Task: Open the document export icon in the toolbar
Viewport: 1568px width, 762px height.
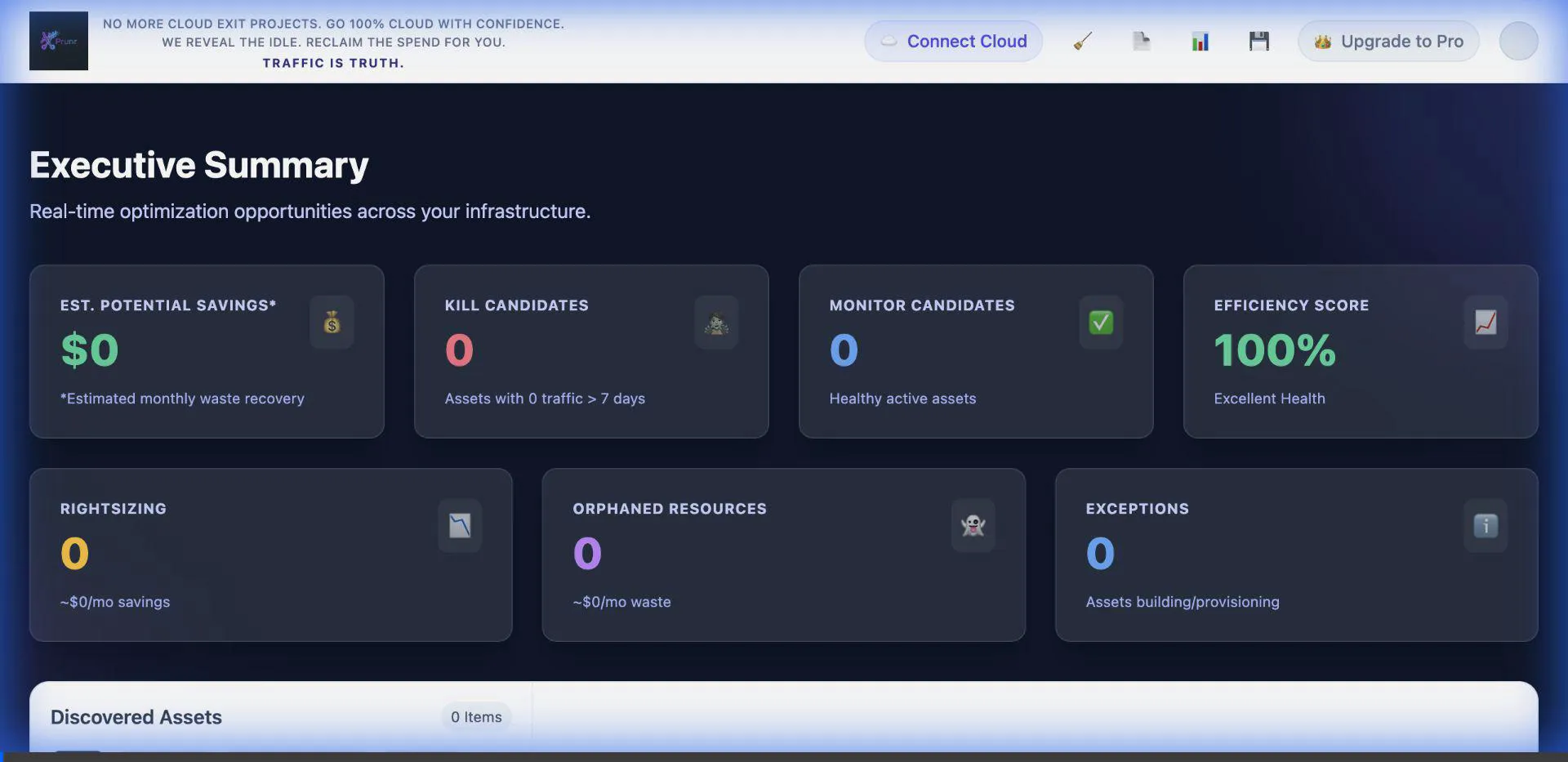Action: coord(1140,41)
